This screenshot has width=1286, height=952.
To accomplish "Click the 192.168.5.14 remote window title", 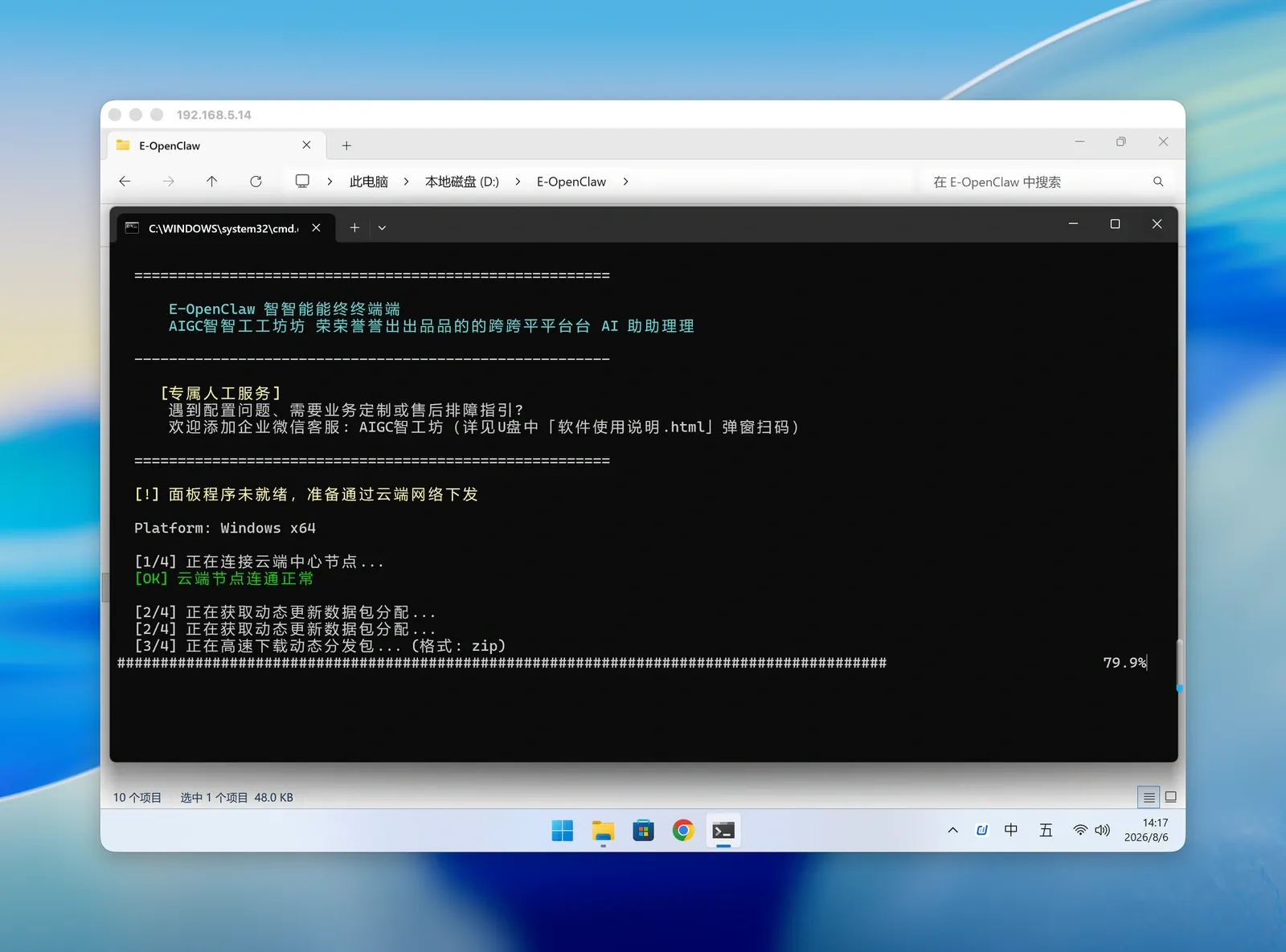I will click(214, 115).
